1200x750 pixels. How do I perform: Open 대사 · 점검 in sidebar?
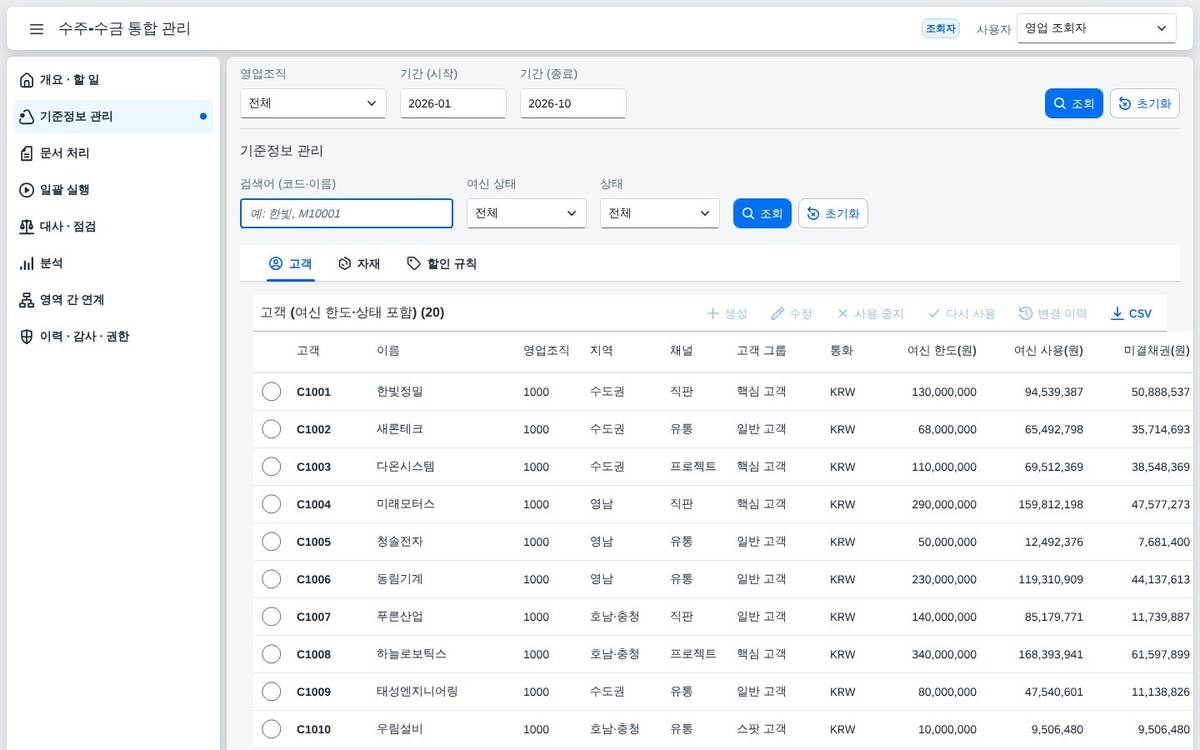(x=113, y=226)
